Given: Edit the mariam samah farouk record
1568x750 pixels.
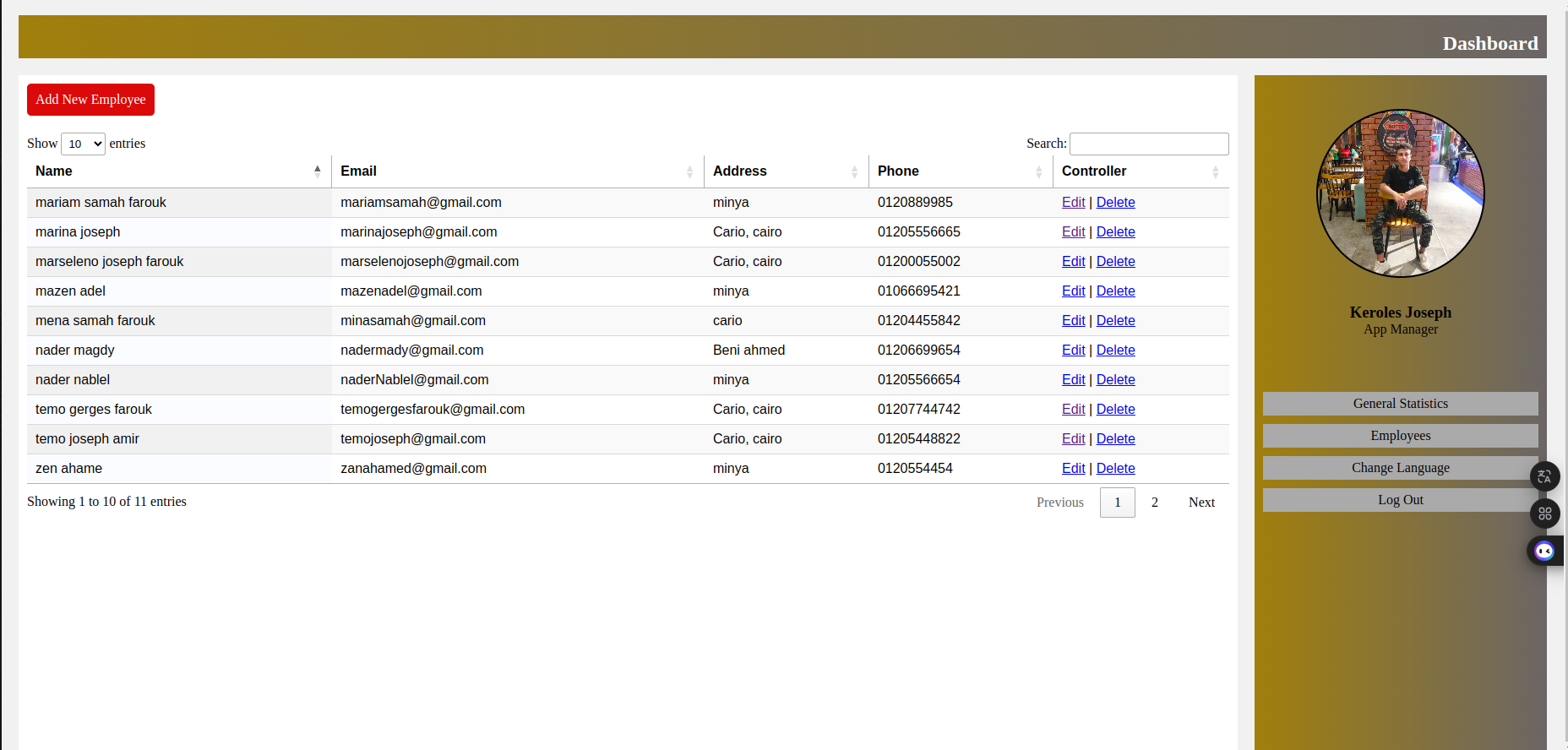Looking at the screenshot, I should [1073, 203].
